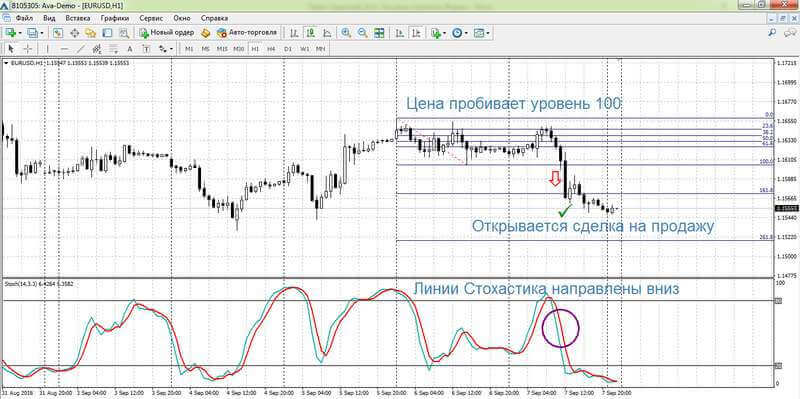Select the trendline drawing tool
The height and width of the screenshot is (399, 800).
pyautogui.click(x=81, y=48)
